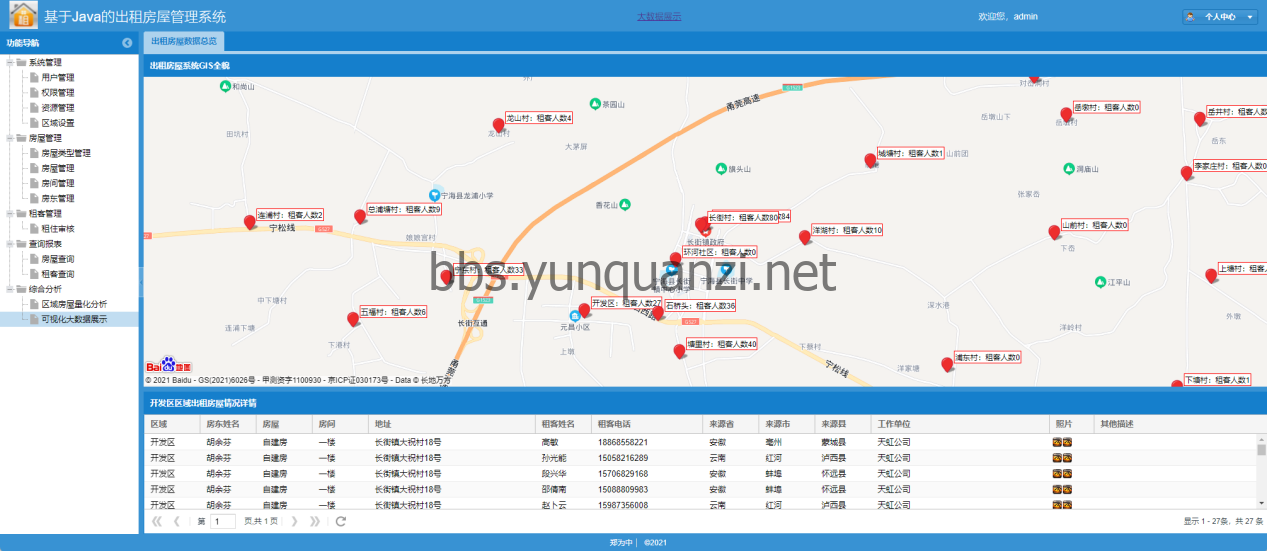This screenshot has height=551, width=1267.
Task: Click the refresh icon in table pager
Action: click(x=341, y=521)
